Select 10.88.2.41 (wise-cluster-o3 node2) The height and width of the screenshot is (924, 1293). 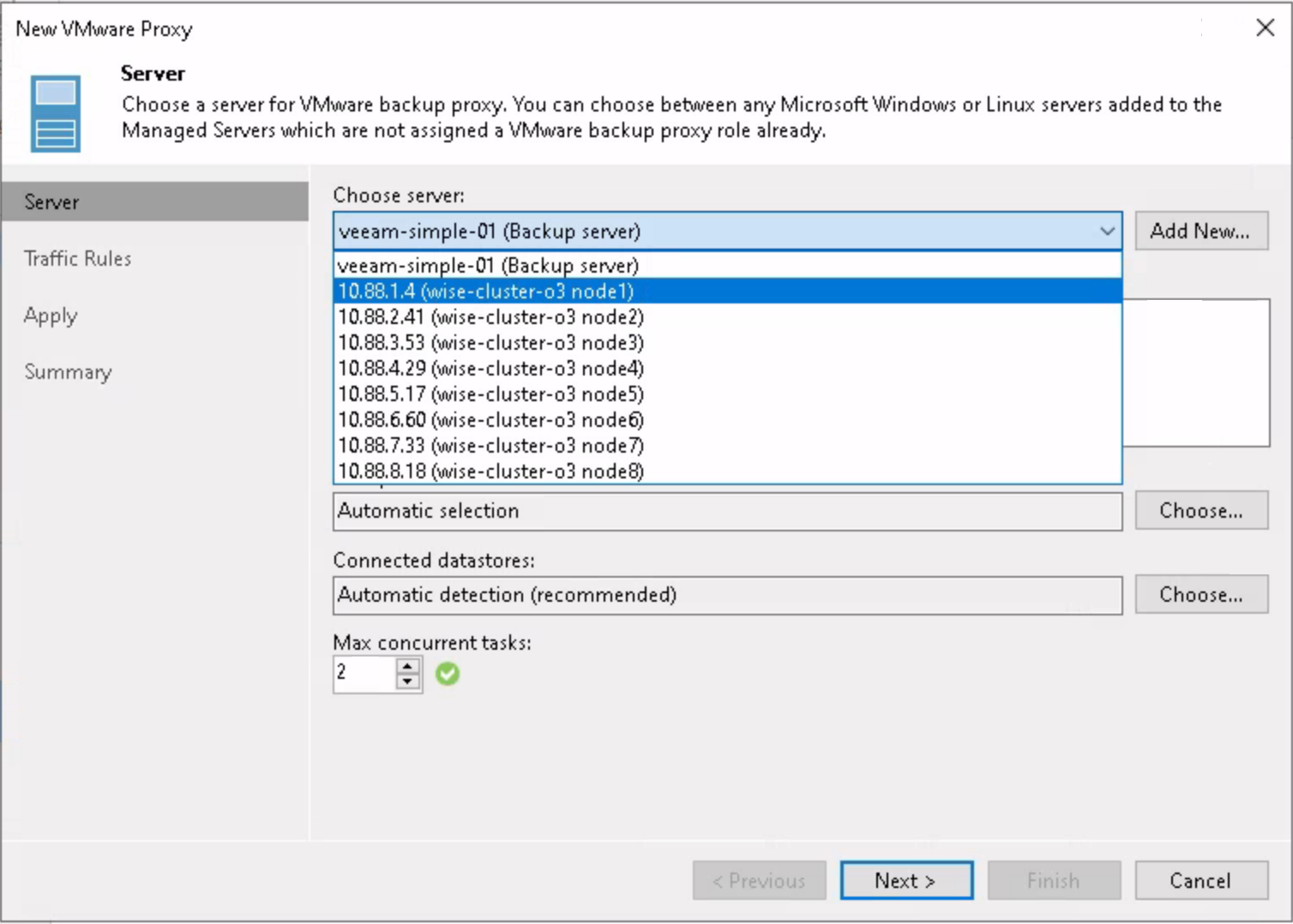[x=727, y=316]
